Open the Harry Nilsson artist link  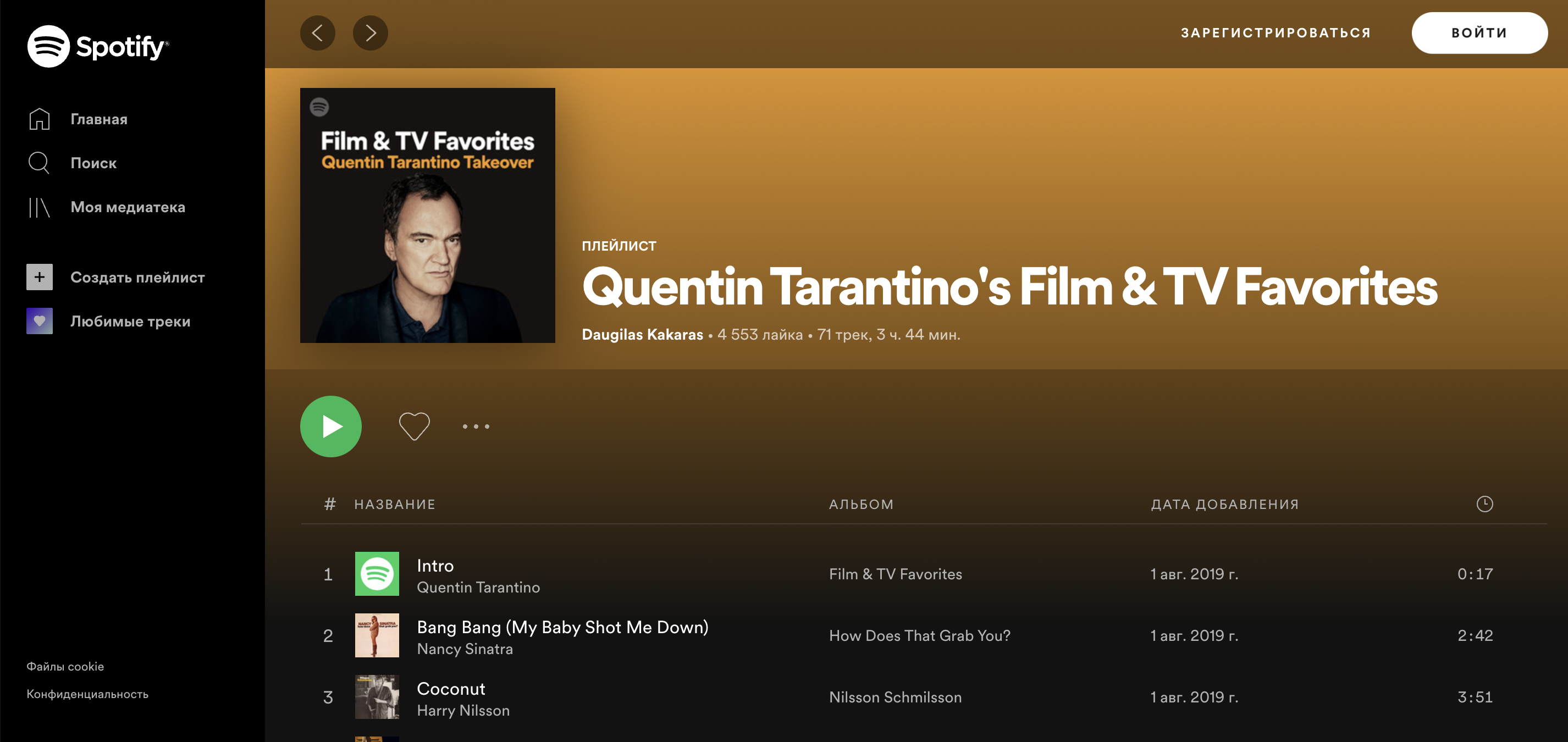point(463,710)
